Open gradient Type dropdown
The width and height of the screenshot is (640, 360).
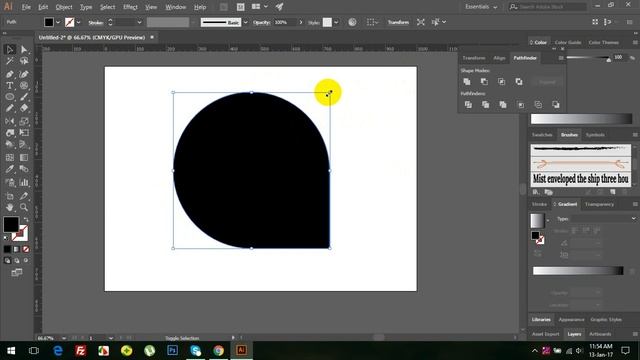click(603, 219)
